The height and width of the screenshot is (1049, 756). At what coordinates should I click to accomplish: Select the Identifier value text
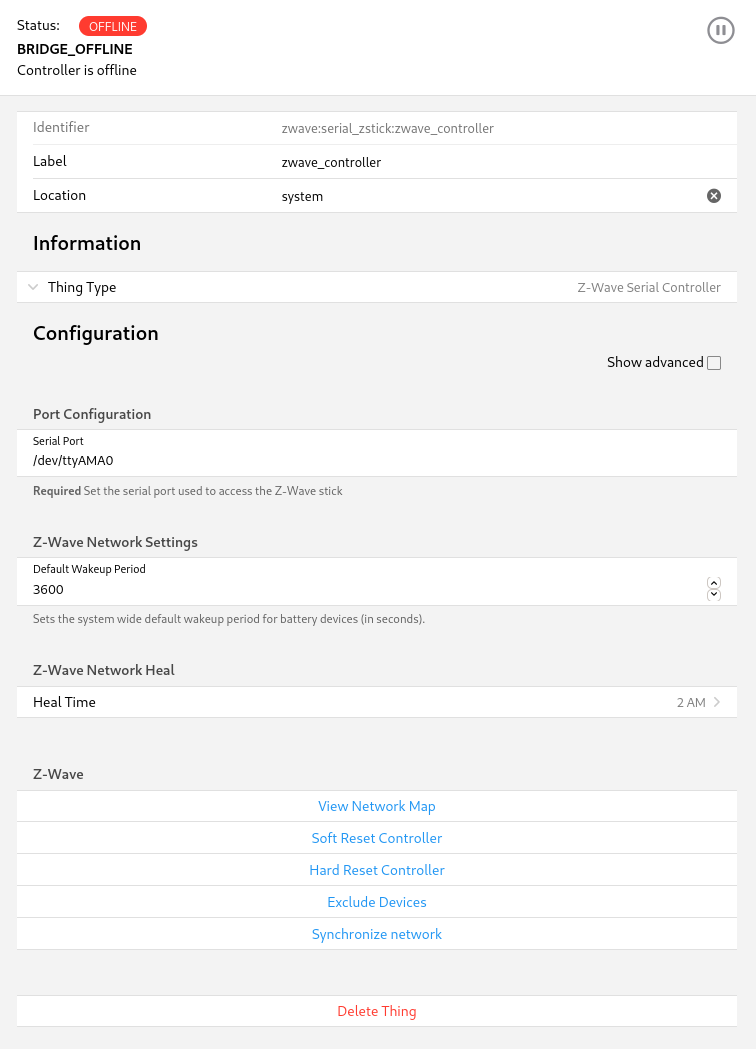tap(388, 128)
